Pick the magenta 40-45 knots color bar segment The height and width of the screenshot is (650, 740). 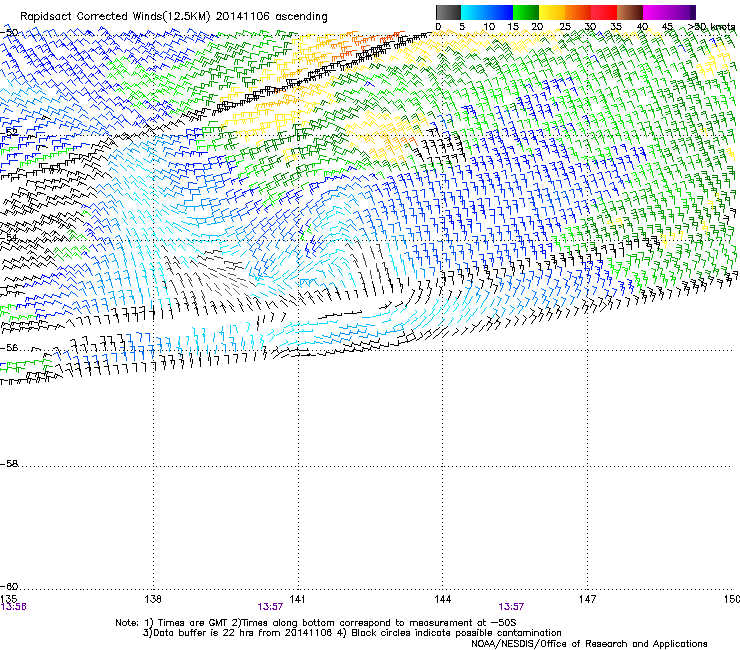[656, 12]
